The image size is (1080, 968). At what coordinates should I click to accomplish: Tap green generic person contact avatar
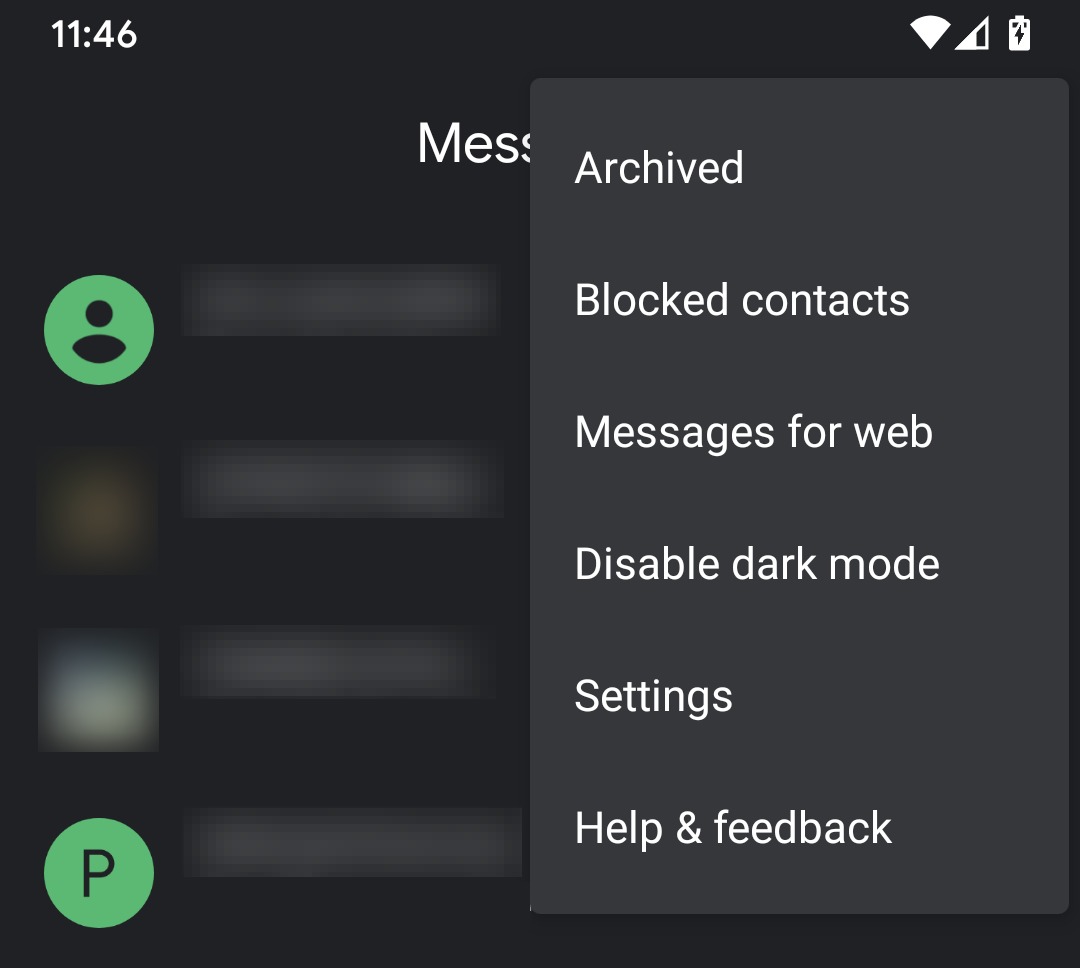click(98, 330)
